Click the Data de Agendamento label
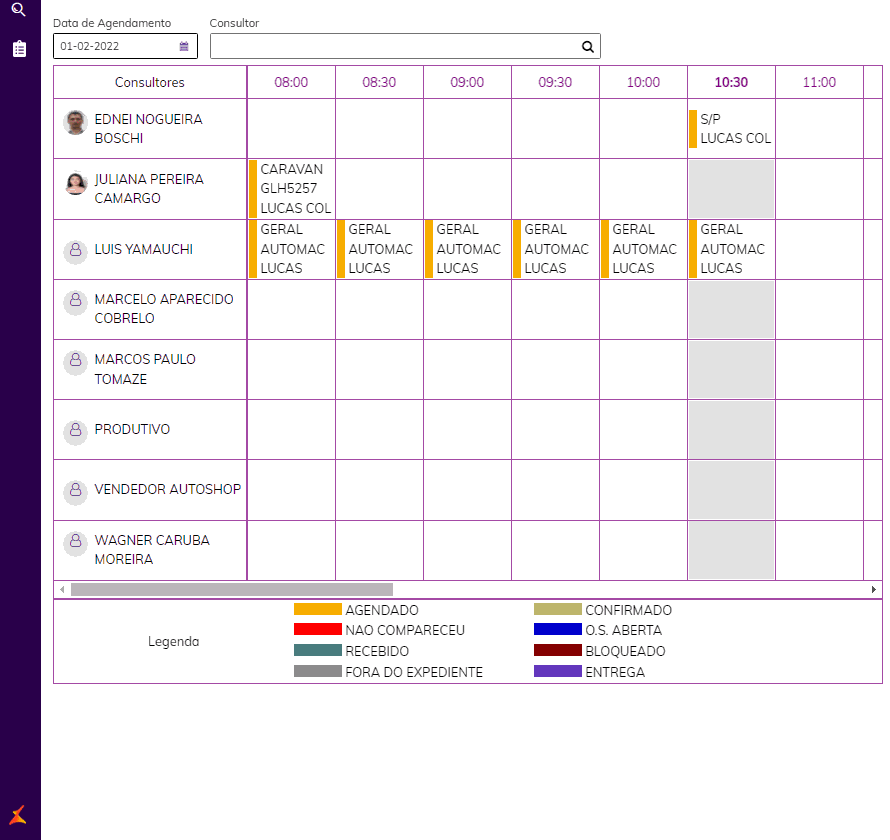Image resolution: width=890 pixels, height=840 pixels. click(x=112, y=23)
